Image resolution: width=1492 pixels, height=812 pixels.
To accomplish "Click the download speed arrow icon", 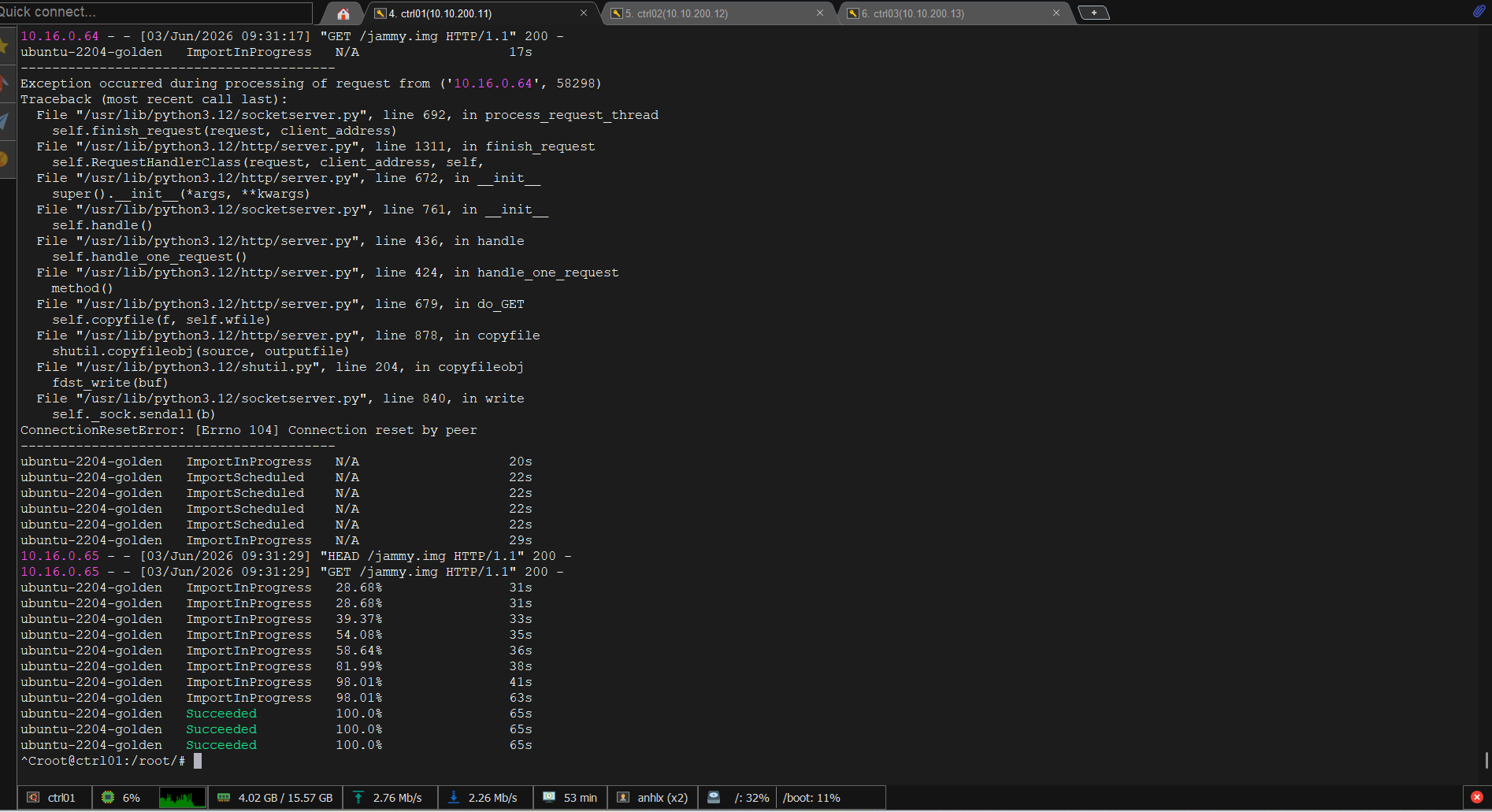I will tap(454, 797).
